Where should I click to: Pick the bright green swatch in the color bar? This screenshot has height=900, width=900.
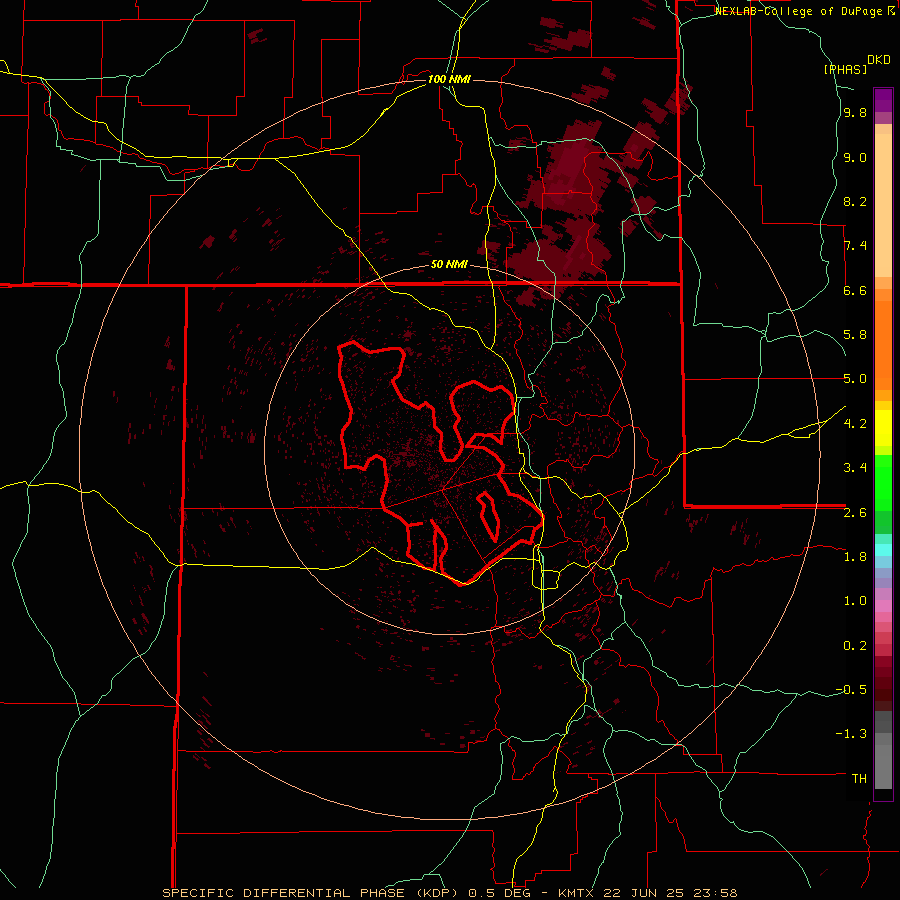point(883,483)
